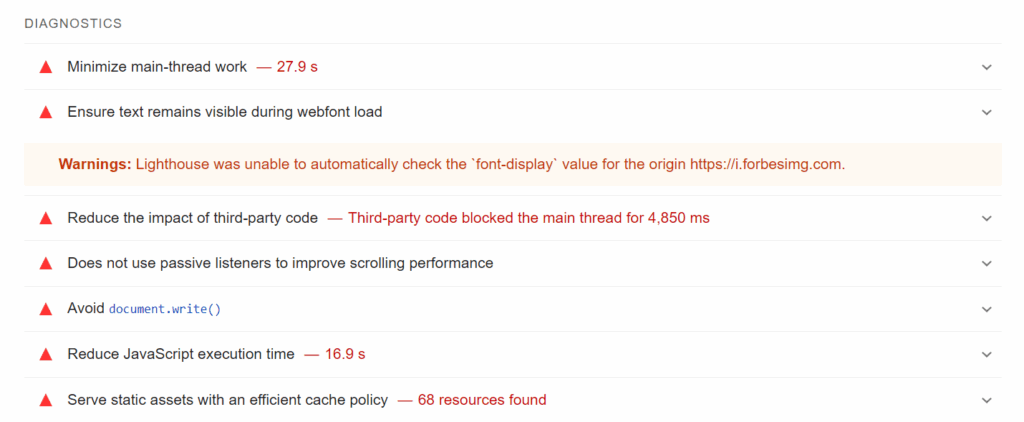Select 'Reduce JavaScript execution time' audit title
1024x422 pixels.
(181, 354)
